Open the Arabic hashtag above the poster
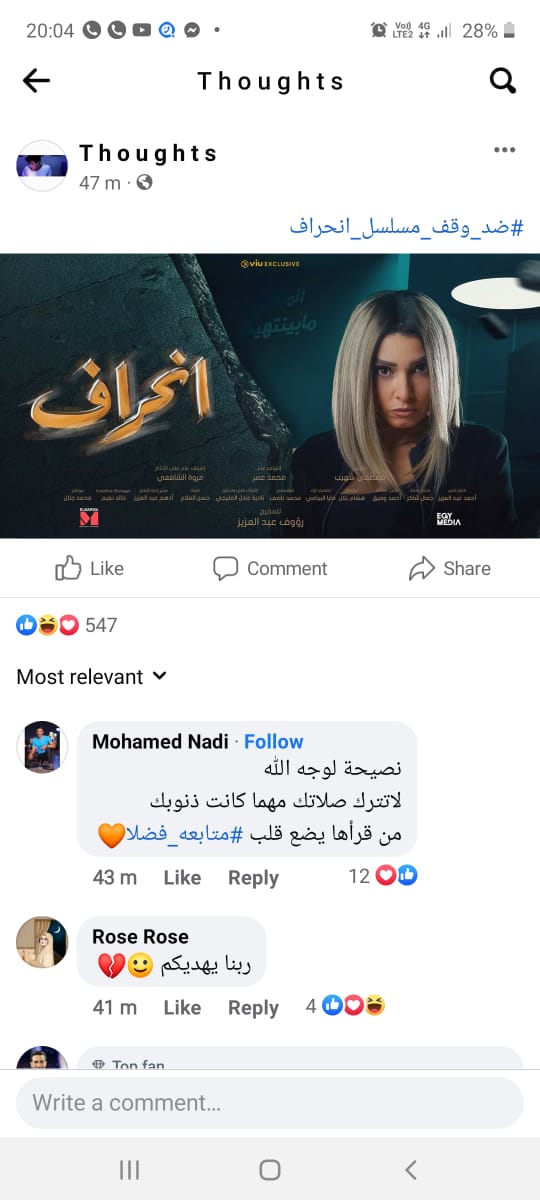 (407, 227)
